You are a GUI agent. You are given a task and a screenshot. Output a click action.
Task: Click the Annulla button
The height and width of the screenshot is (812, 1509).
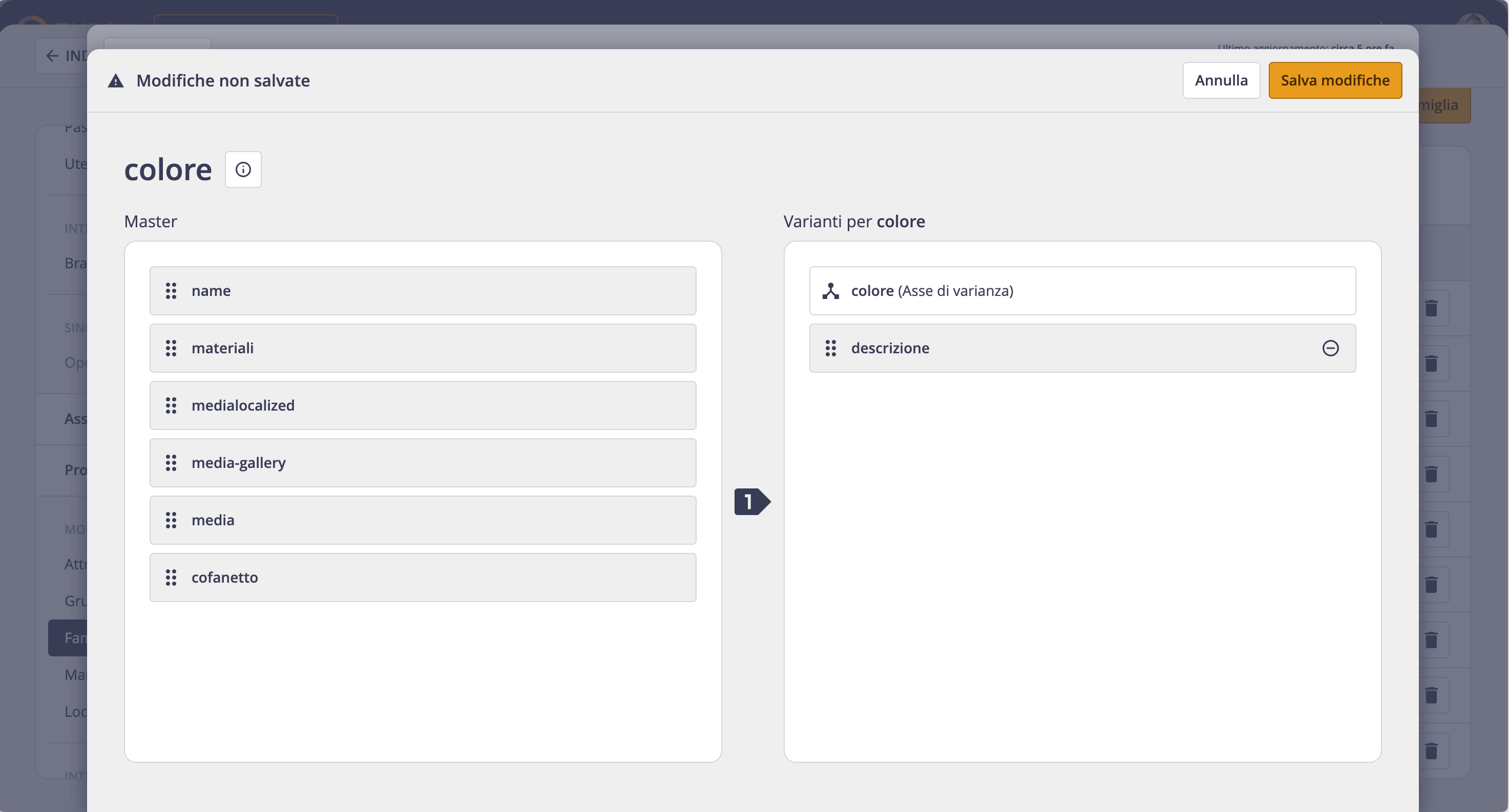pyautogui.click(x=1221, y=80)
